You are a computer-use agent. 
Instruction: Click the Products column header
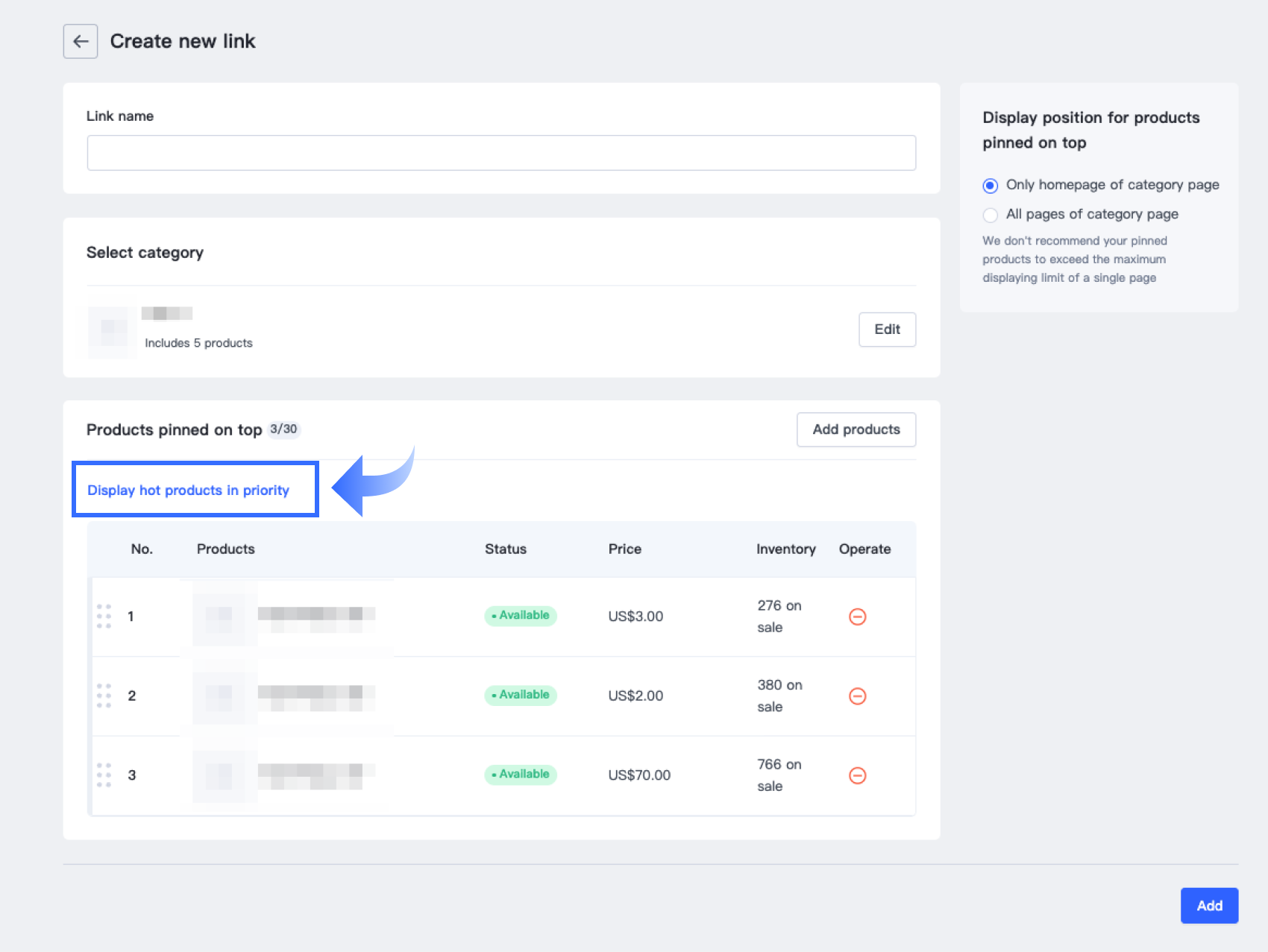coord(225,549)
